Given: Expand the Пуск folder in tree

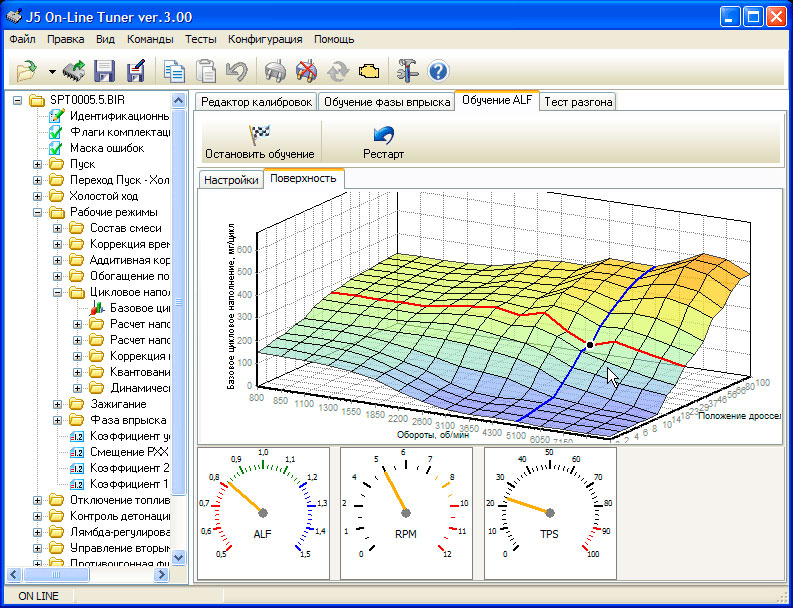Looking at the screenshot, I should click(38, 164).
